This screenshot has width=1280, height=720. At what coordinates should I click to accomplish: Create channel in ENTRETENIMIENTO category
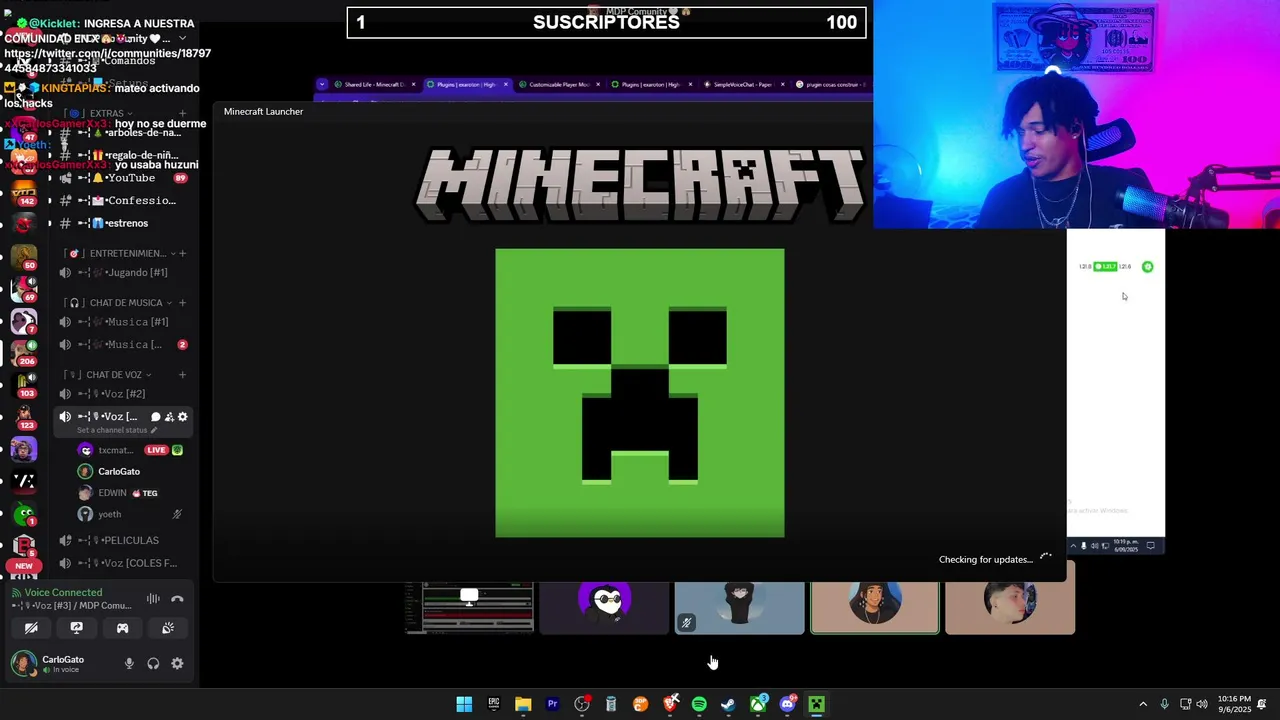[182, 254]
